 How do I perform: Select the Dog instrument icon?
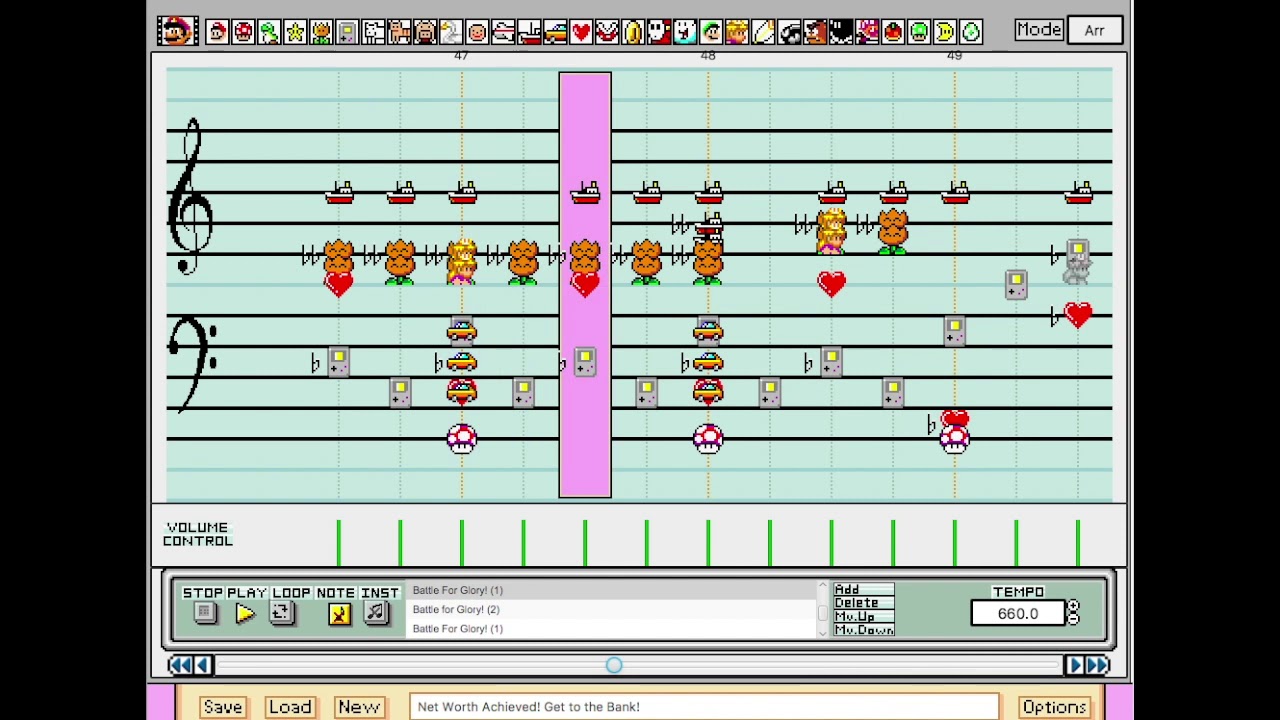coord(373,32)
